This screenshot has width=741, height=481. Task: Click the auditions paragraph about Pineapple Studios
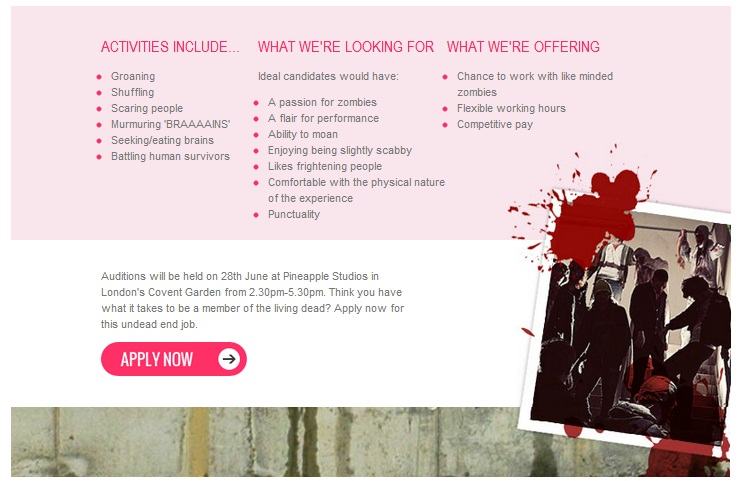(252, 301)
